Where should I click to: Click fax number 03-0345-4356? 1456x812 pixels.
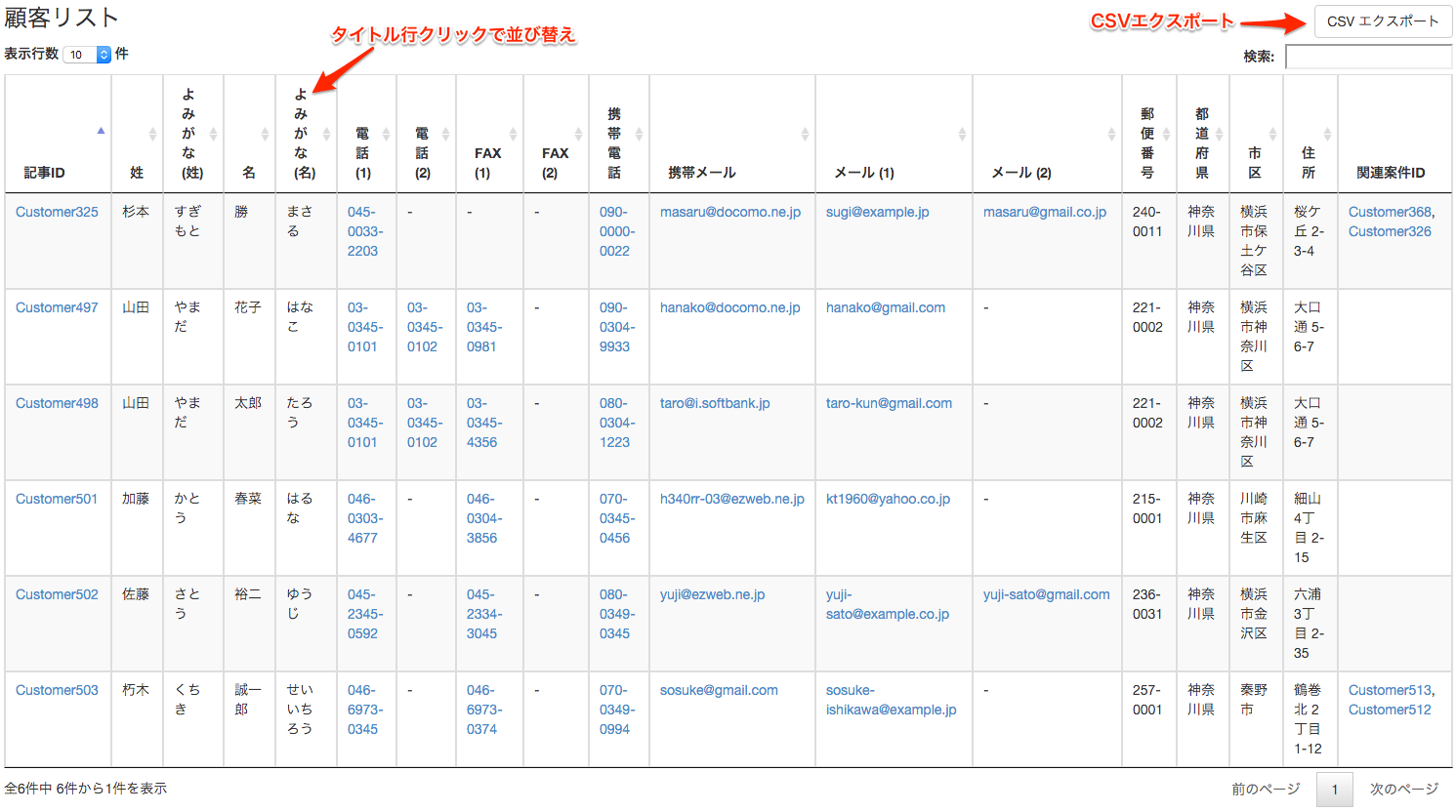[484, 423]
